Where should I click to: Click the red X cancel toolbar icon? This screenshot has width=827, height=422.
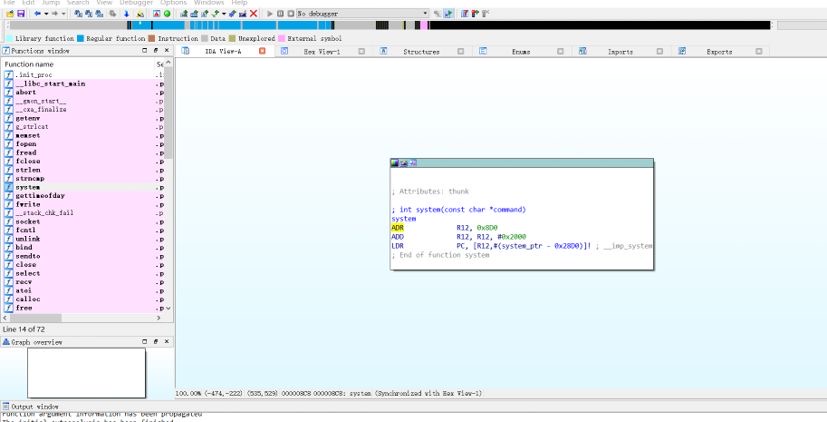coord(254,14)
